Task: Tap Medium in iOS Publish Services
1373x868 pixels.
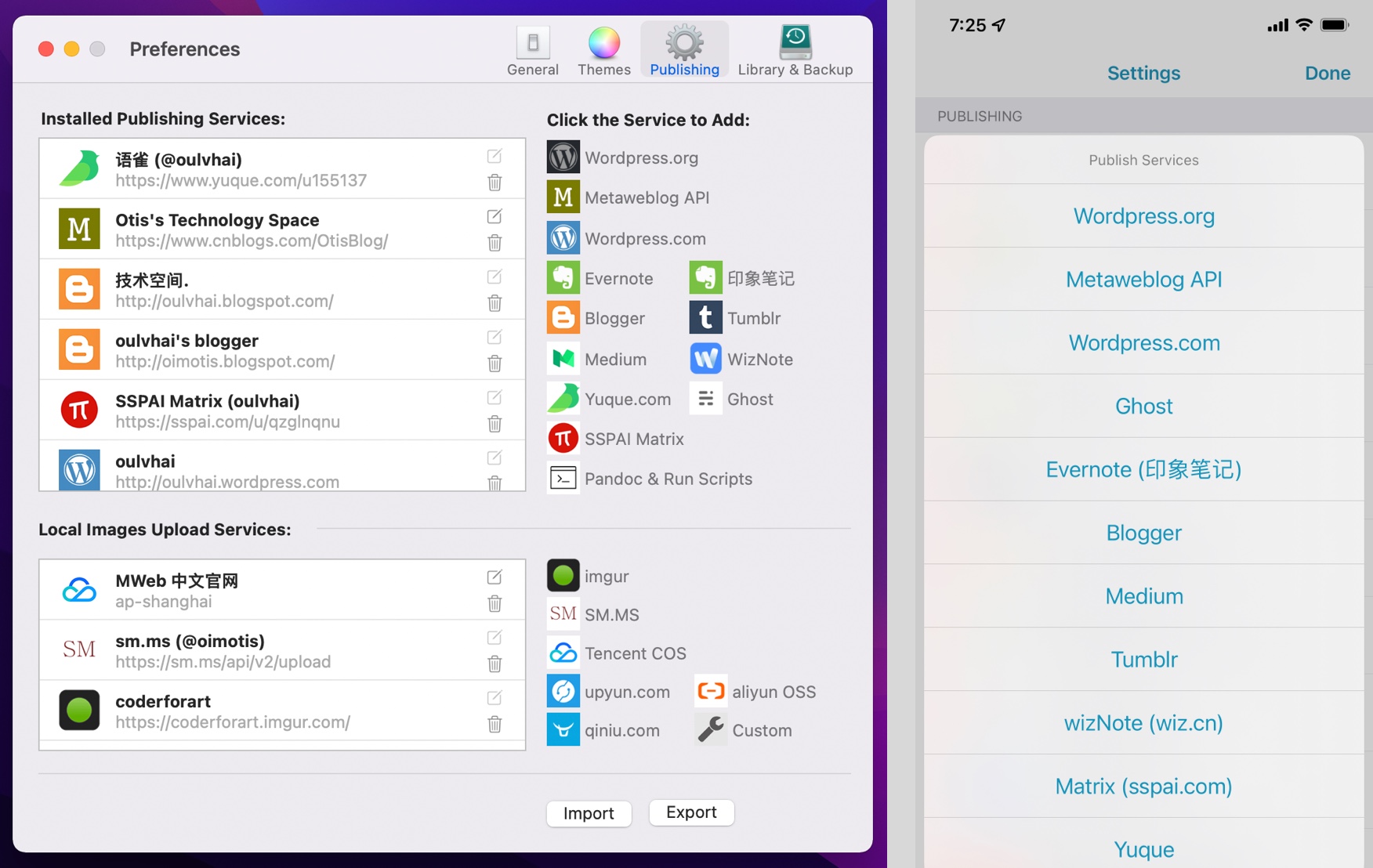Action: 1144,596
